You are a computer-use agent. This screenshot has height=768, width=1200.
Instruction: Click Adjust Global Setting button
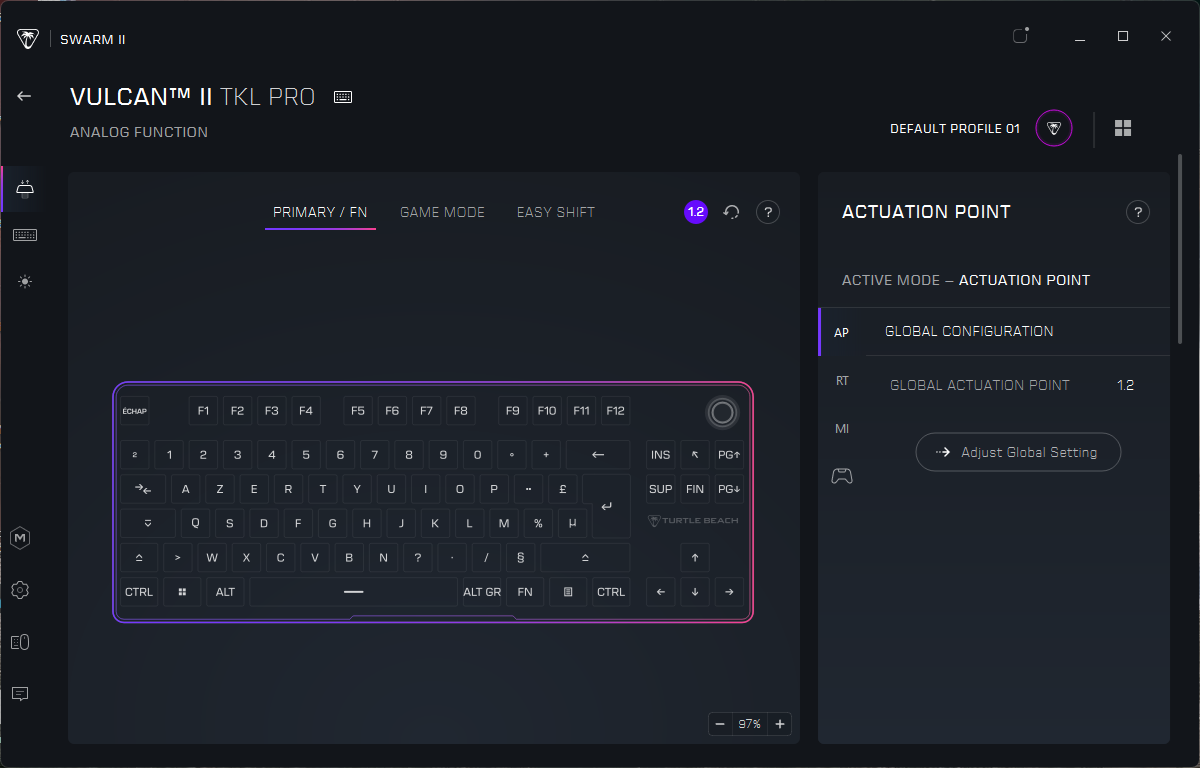coord(1018,452)
